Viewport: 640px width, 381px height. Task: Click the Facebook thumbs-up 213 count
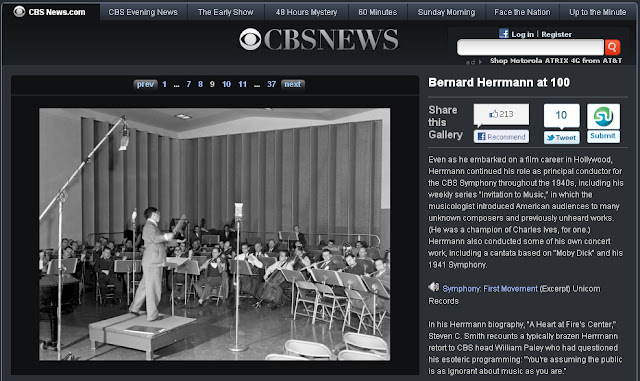[x=501, y=114]
